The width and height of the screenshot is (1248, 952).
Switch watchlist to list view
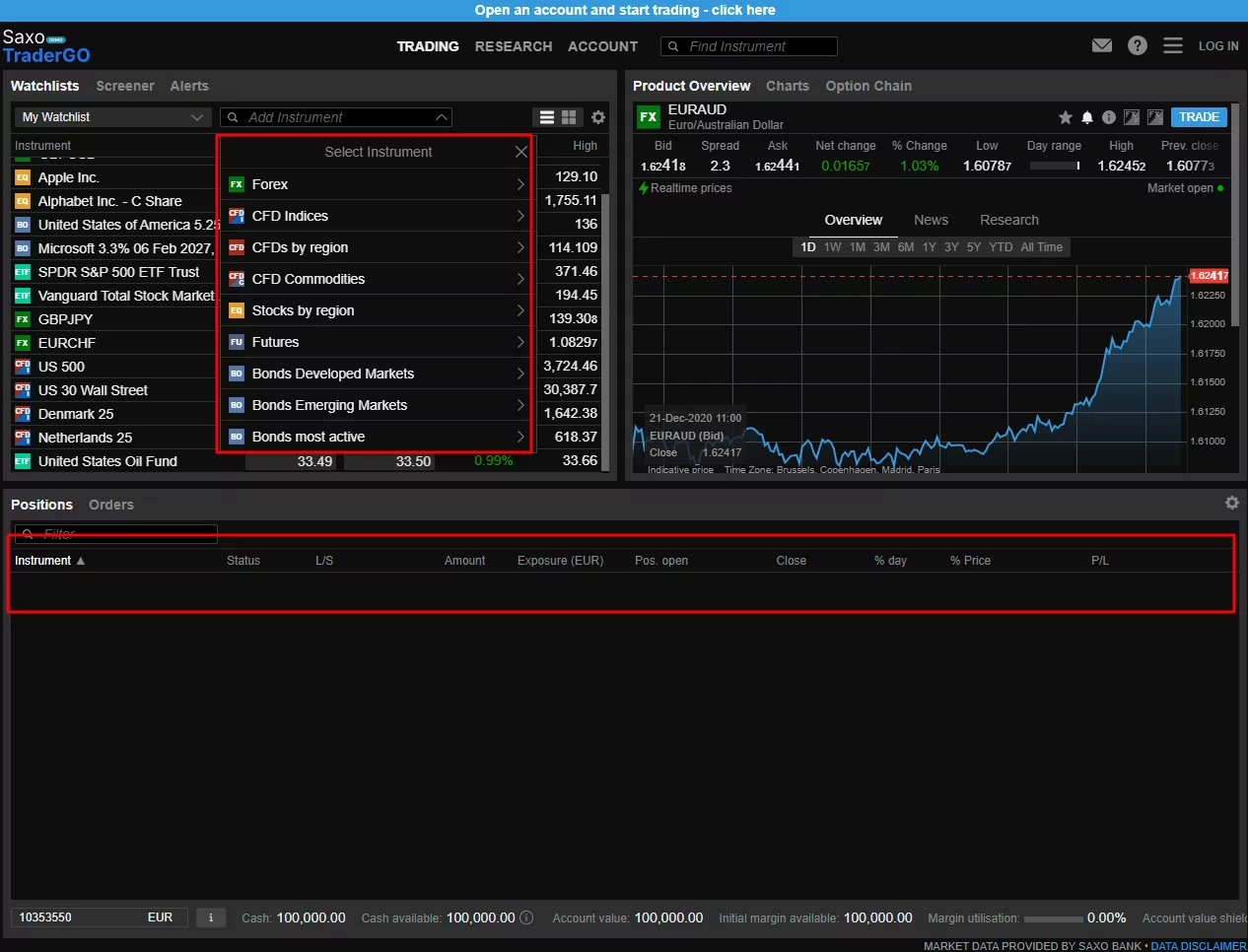click(547, 117)
